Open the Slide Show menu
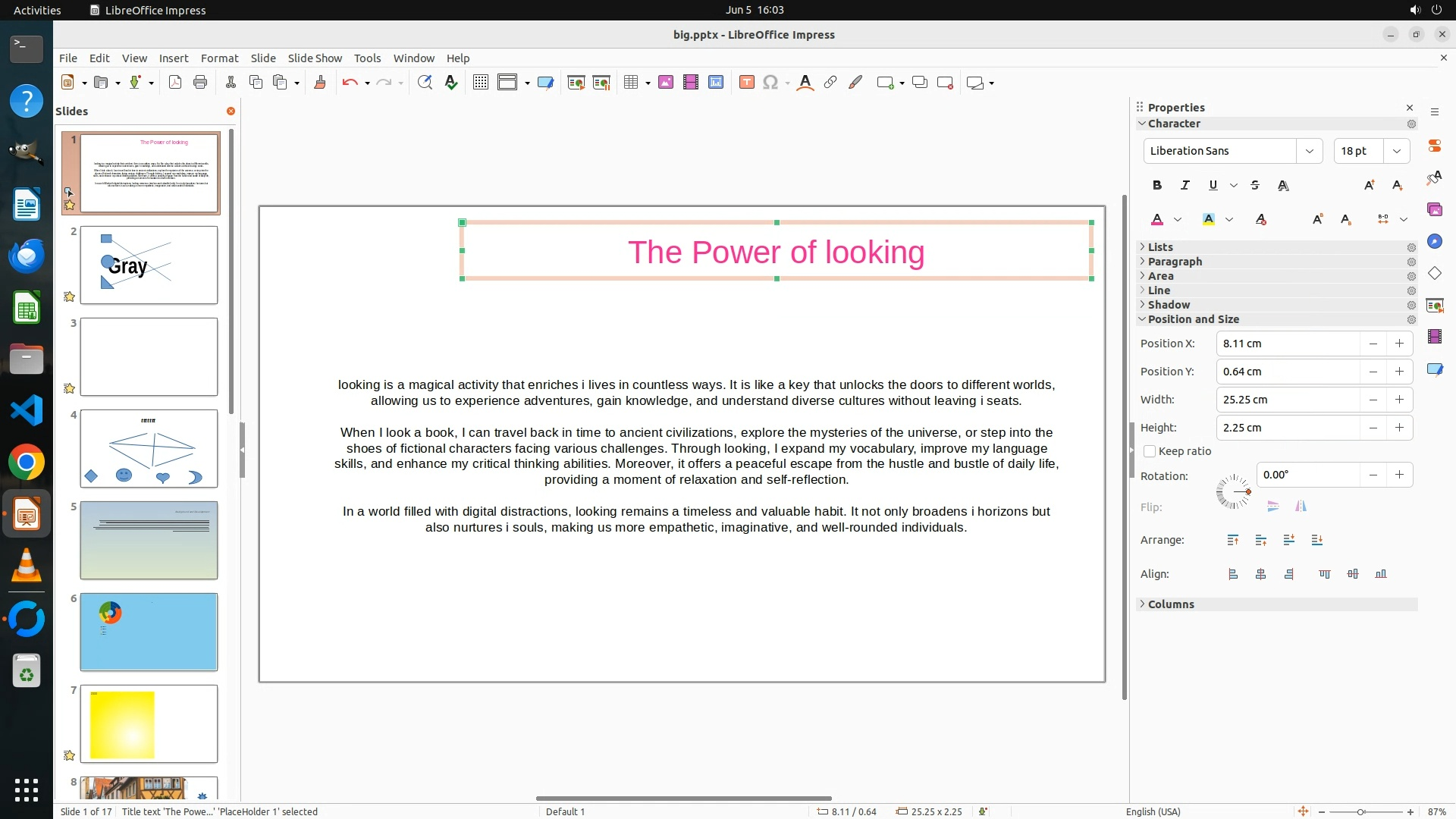The width and height of the screenshot is (1456, 819). (315, 58)
